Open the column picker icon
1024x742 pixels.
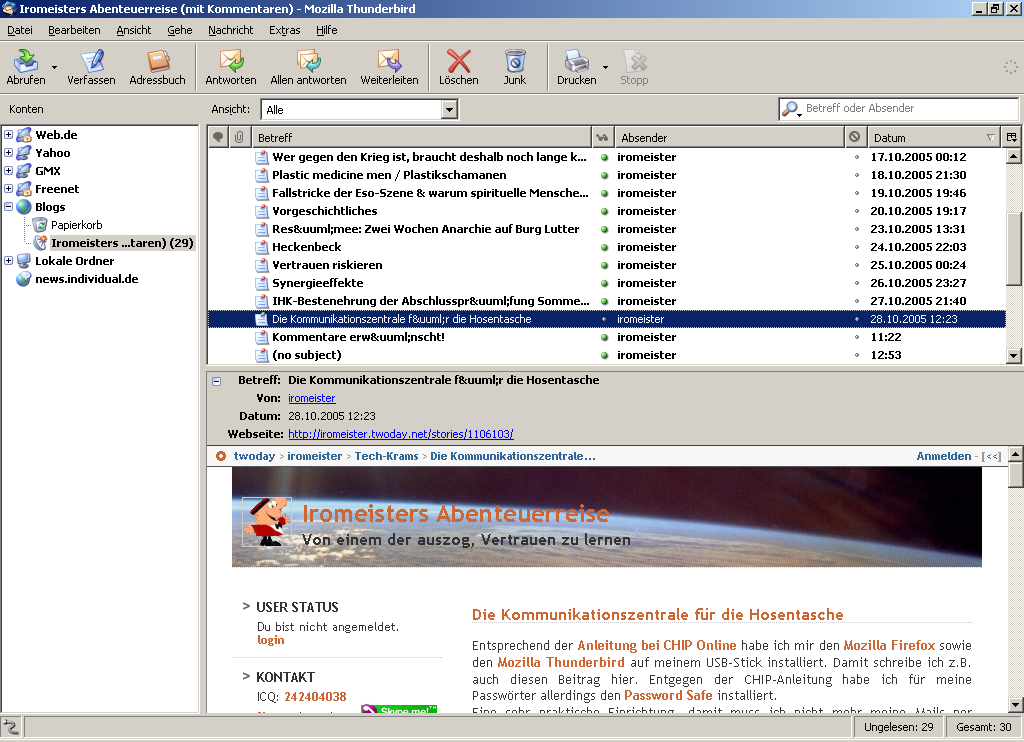click(1012, 137)
